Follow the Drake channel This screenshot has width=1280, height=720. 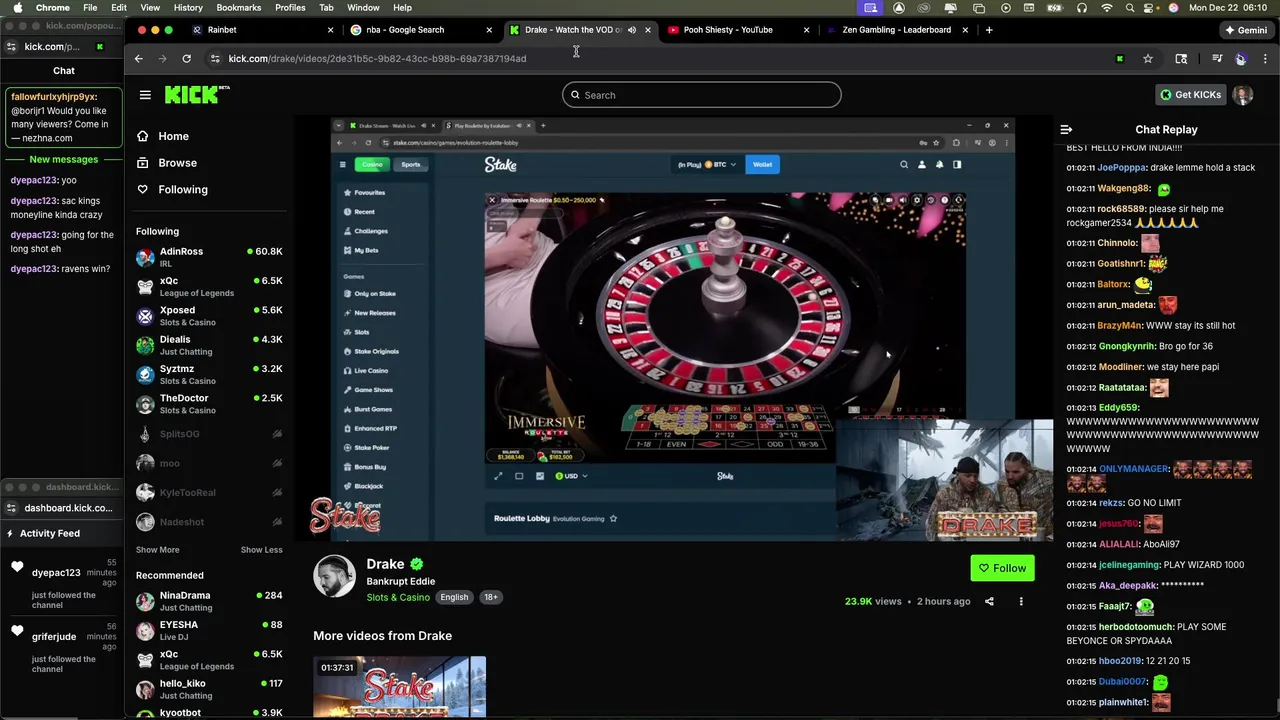(1002, 568)
